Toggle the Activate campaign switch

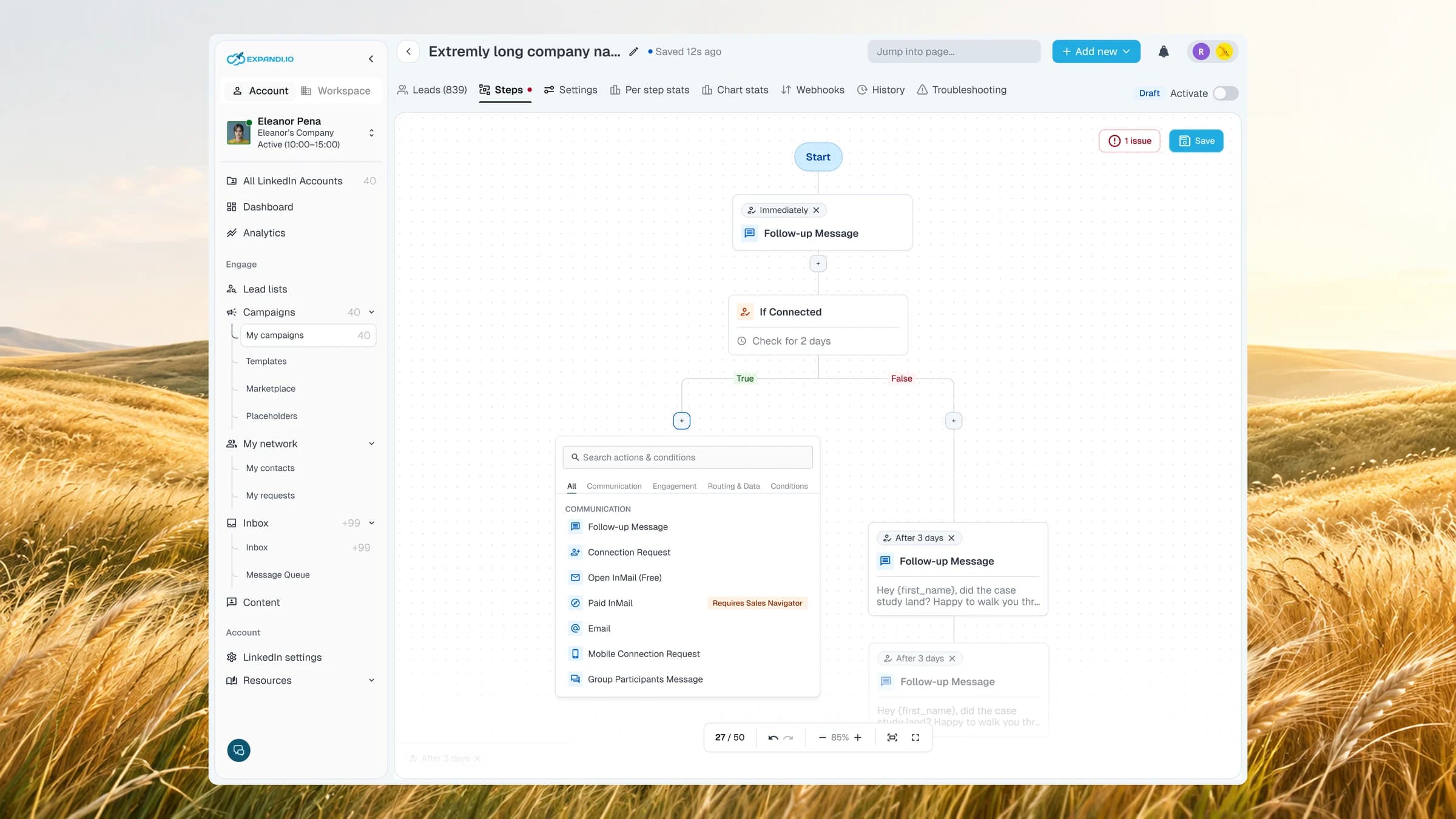(x=1225, y=93)
